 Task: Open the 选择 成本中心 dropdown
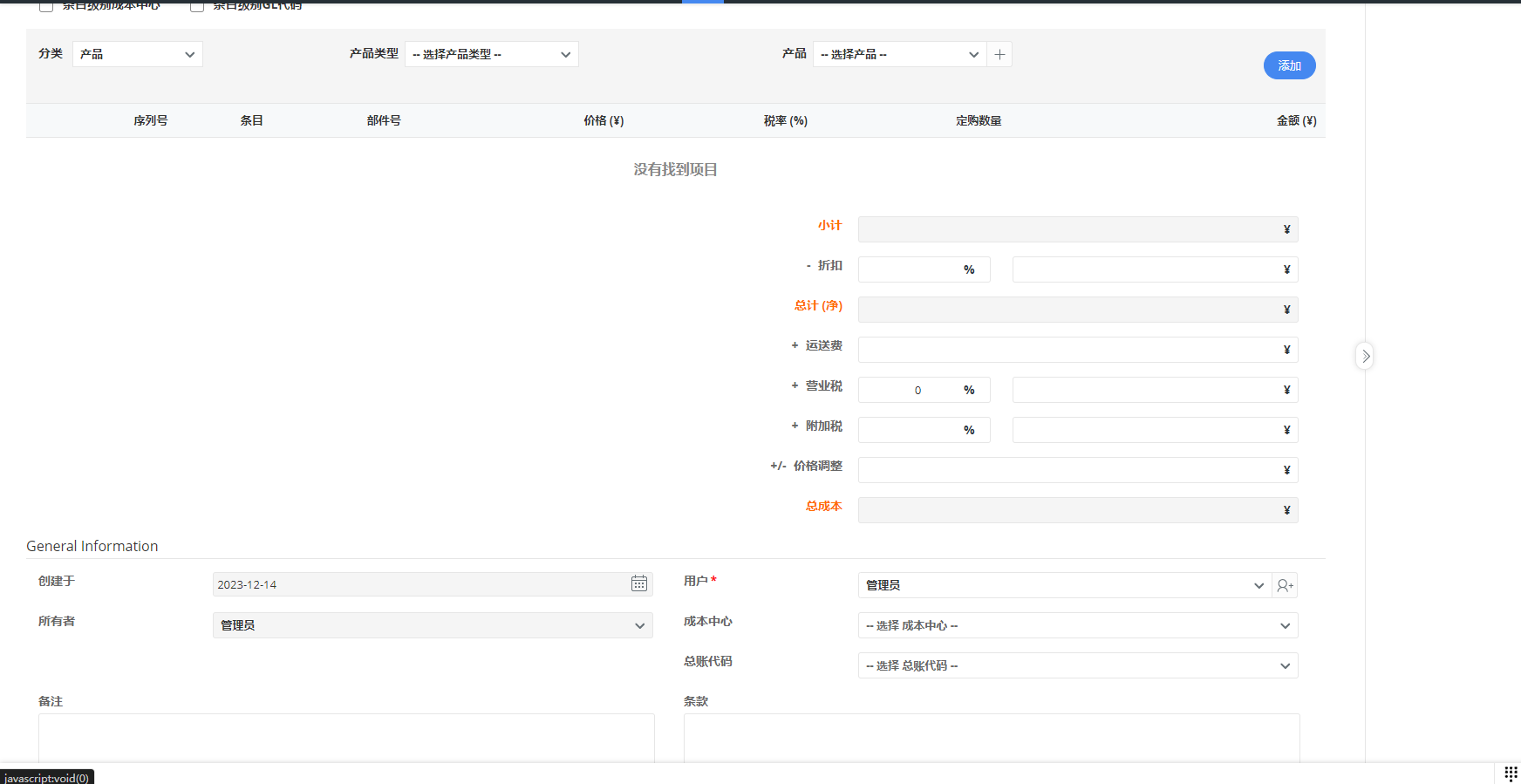[x=1078, y=625]
